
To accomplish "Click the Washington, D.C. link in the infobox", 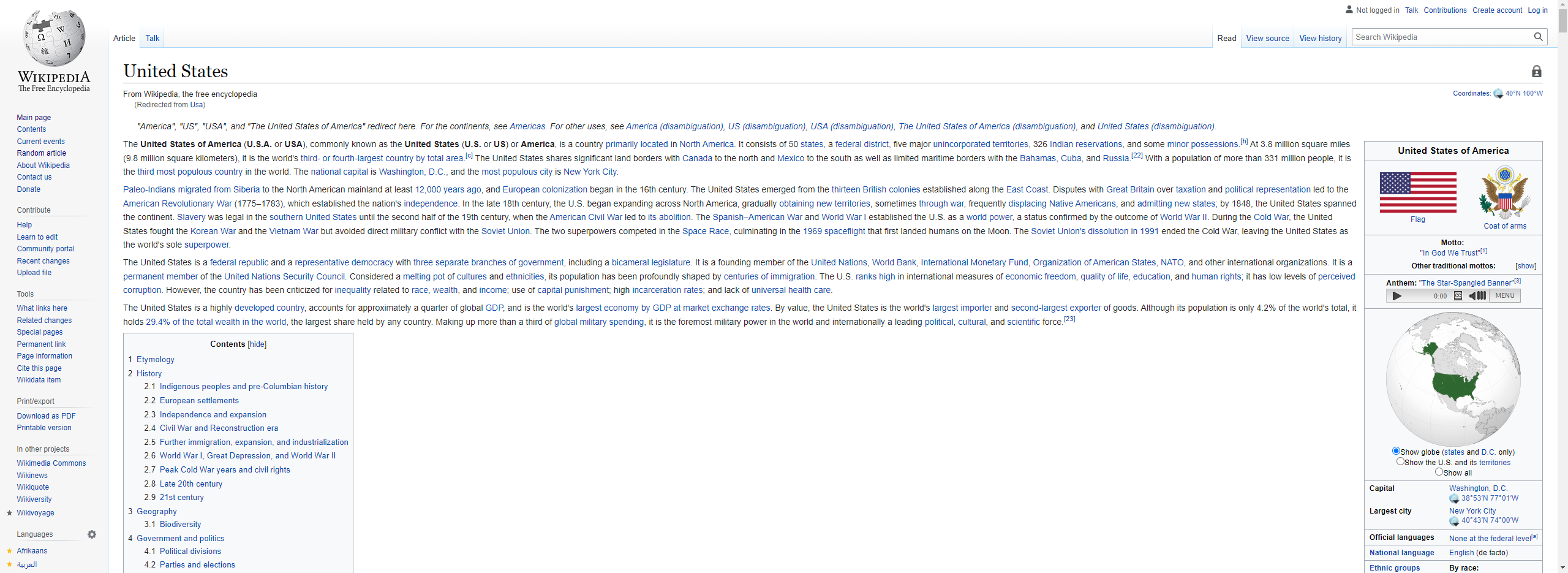I will point(1479,488).
